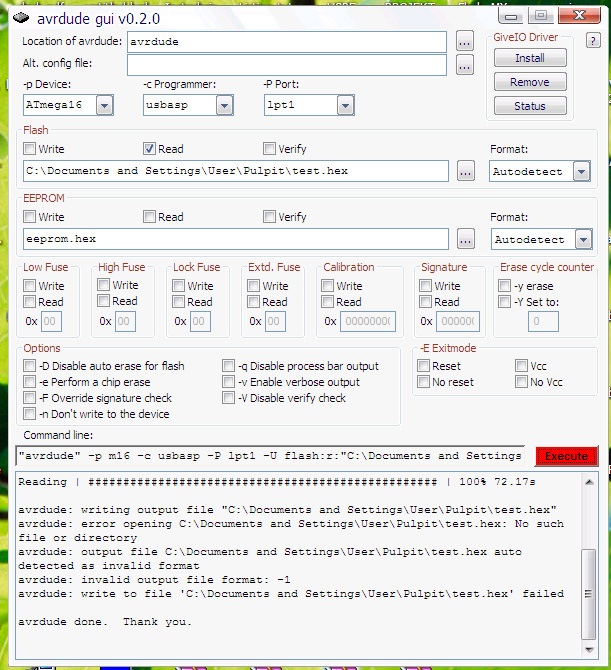611x670 pixels.
Task: Expand the EEPROM Format Autodetect dropdown
Action: (x=584, y=239)
